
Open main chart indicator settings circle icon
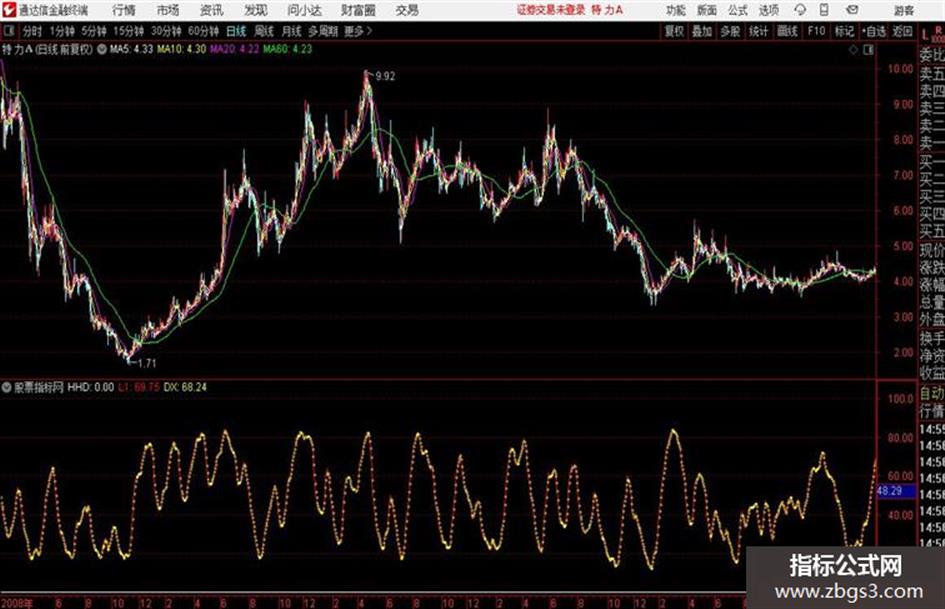102,49
